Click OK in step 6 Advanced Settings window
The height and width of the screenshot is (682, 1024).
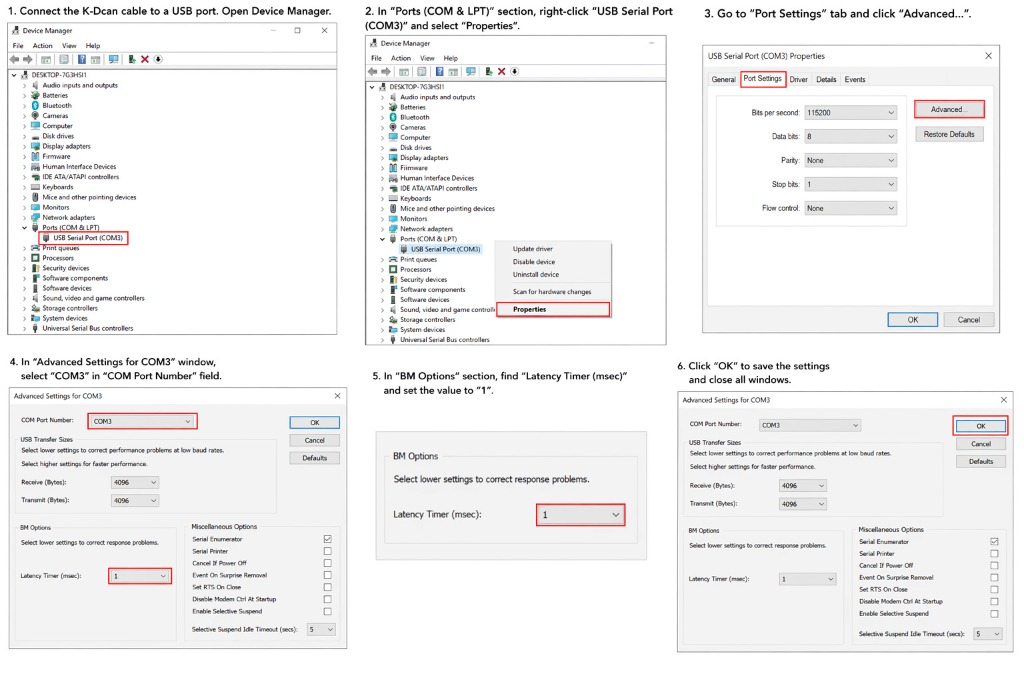click(980, 426)
